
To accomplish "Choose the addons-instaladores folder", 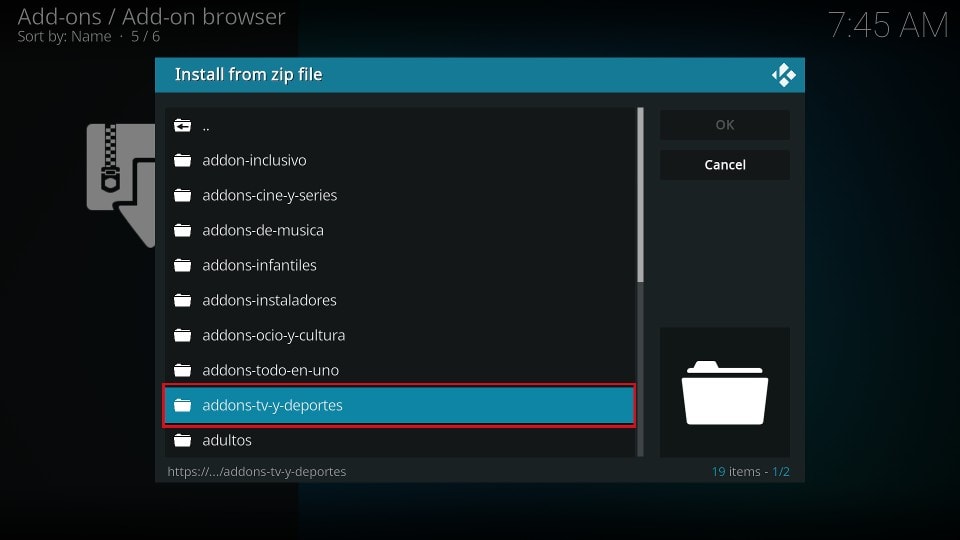I will tap(400, 300).
